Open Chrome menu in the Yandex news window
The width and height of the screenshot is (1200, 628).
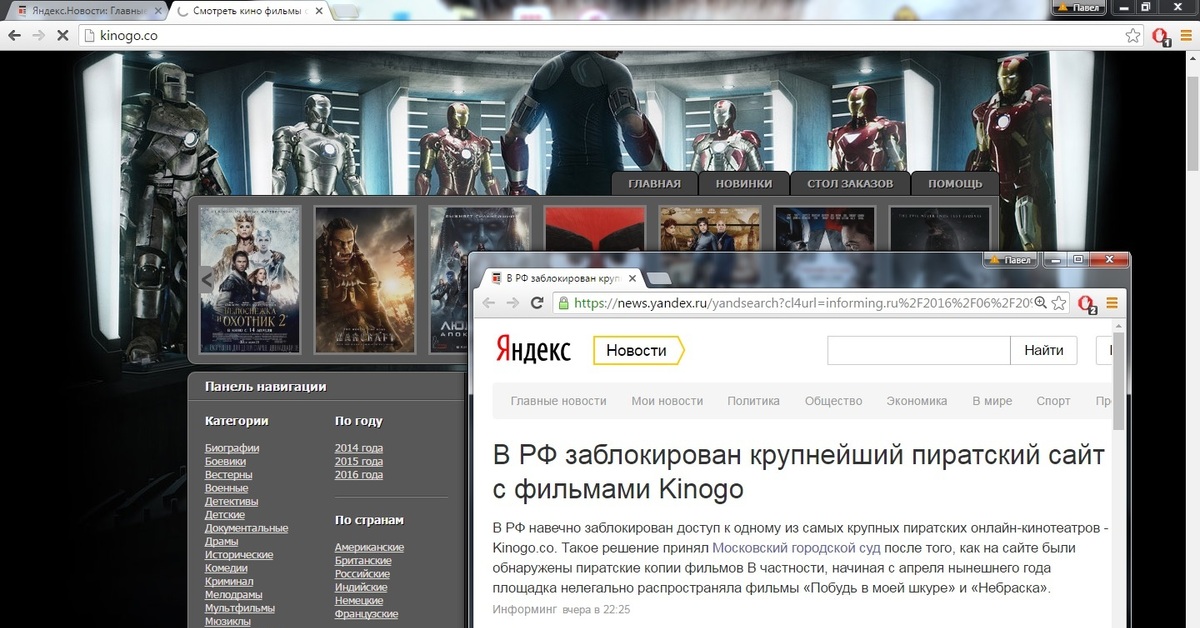1111,303
